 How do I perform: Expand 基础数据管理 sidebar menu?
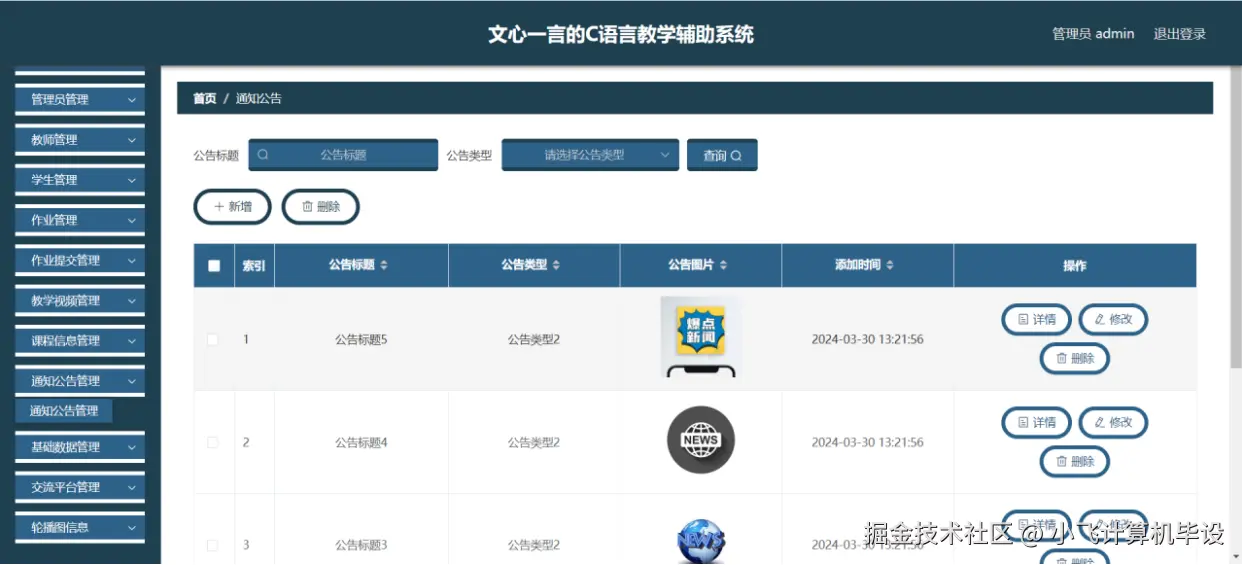[x=80, y=447]
